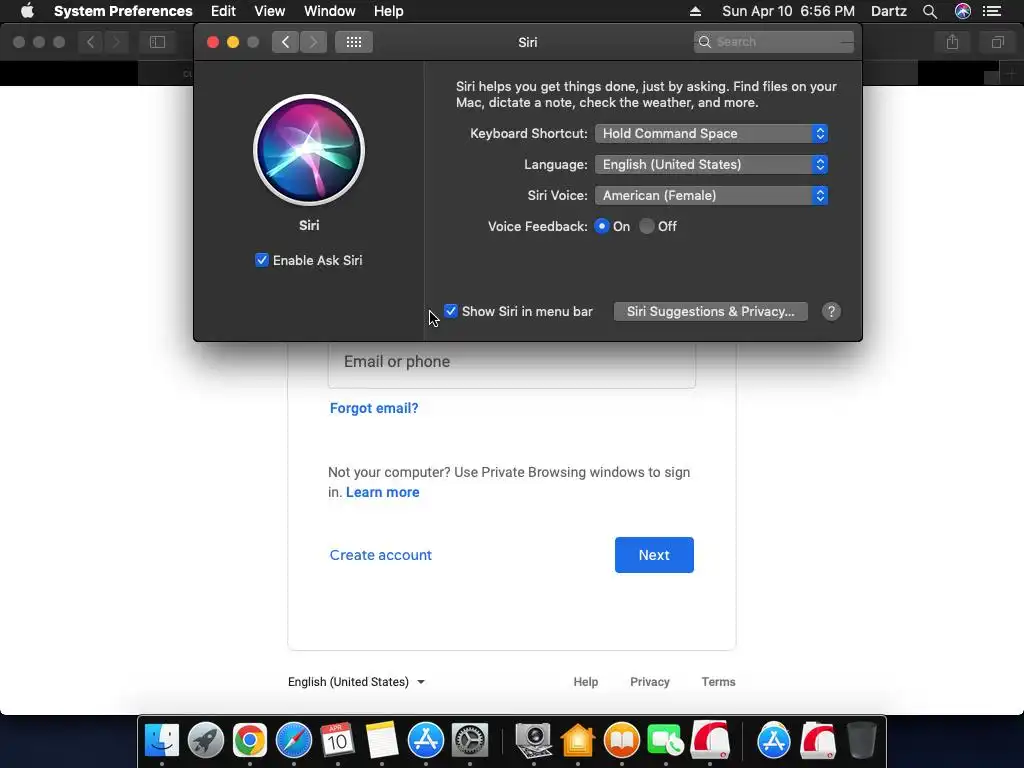Open Books app in Dock
Screen dimensions: 1024x768
coord(622,740)
